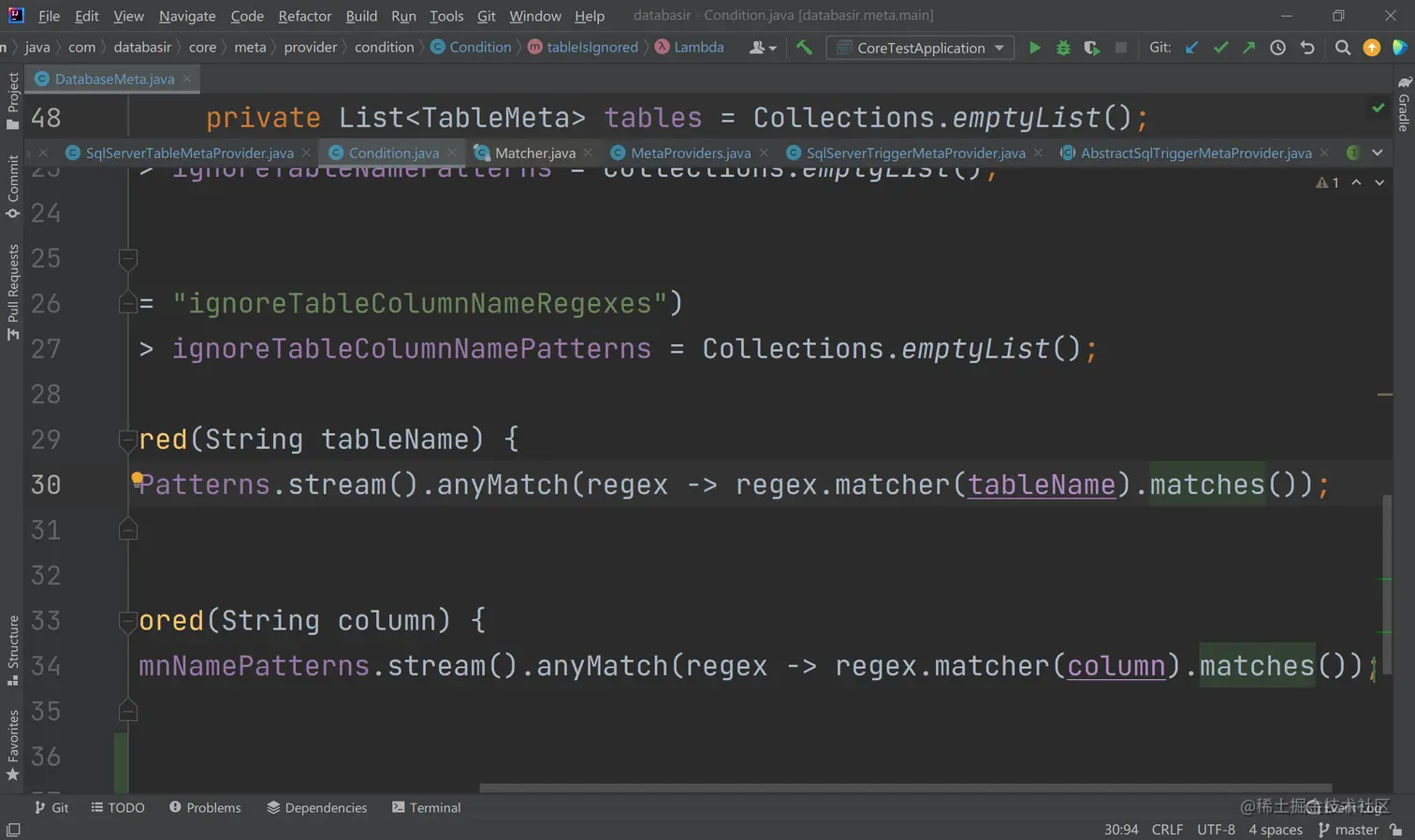The height and width of the screenshot is (840, 1415).
Task: Run CoreTestApplication with the green play icon
Action: tap(1034, 48)
